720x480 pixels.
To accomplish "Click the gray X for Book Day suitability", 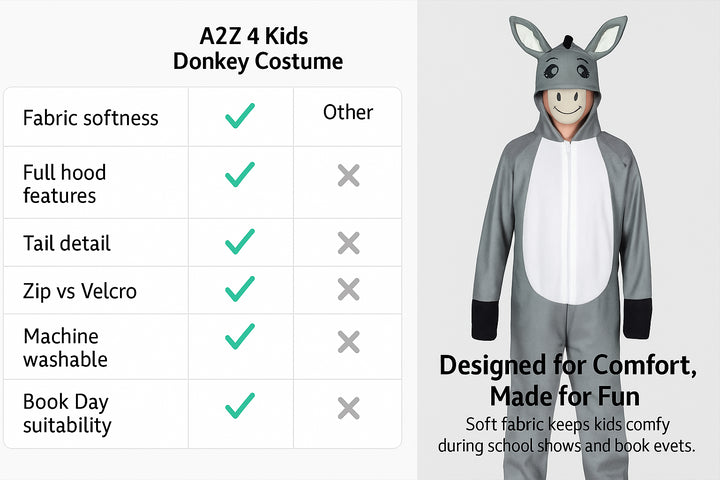I will click(349, 408).
